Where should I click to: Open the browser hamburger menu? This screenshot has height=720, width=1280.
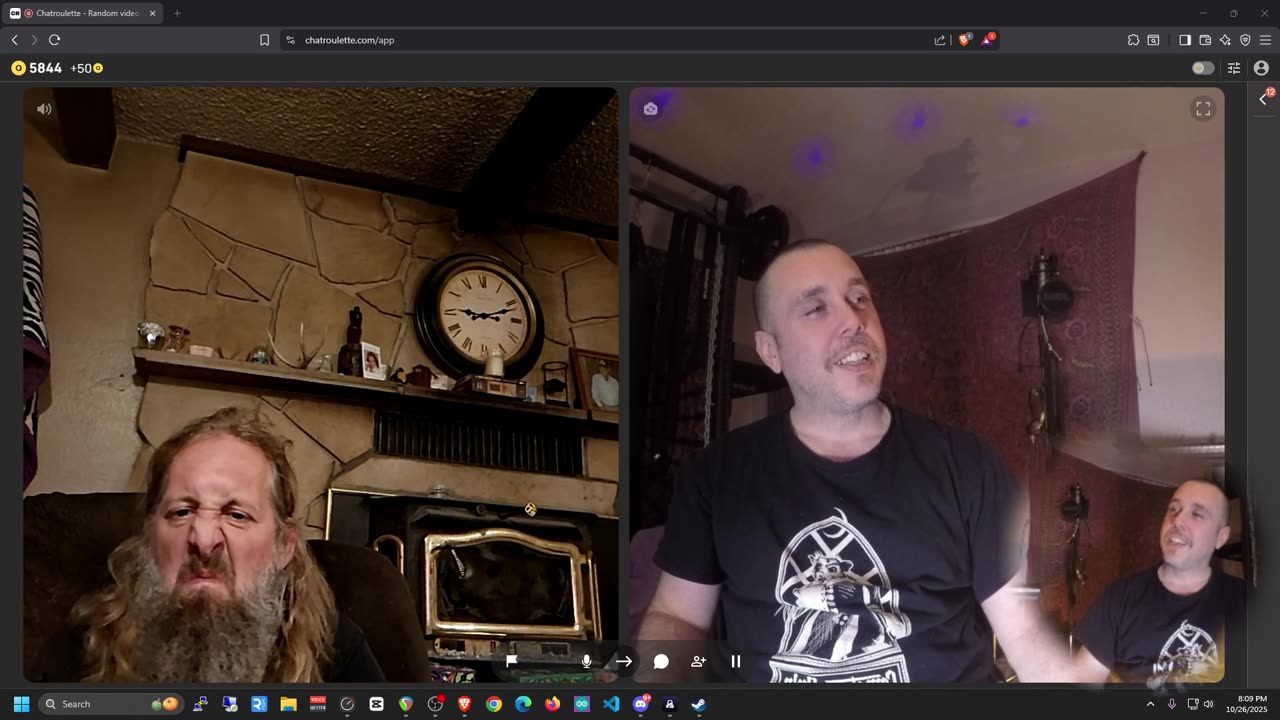[1265, 40]
